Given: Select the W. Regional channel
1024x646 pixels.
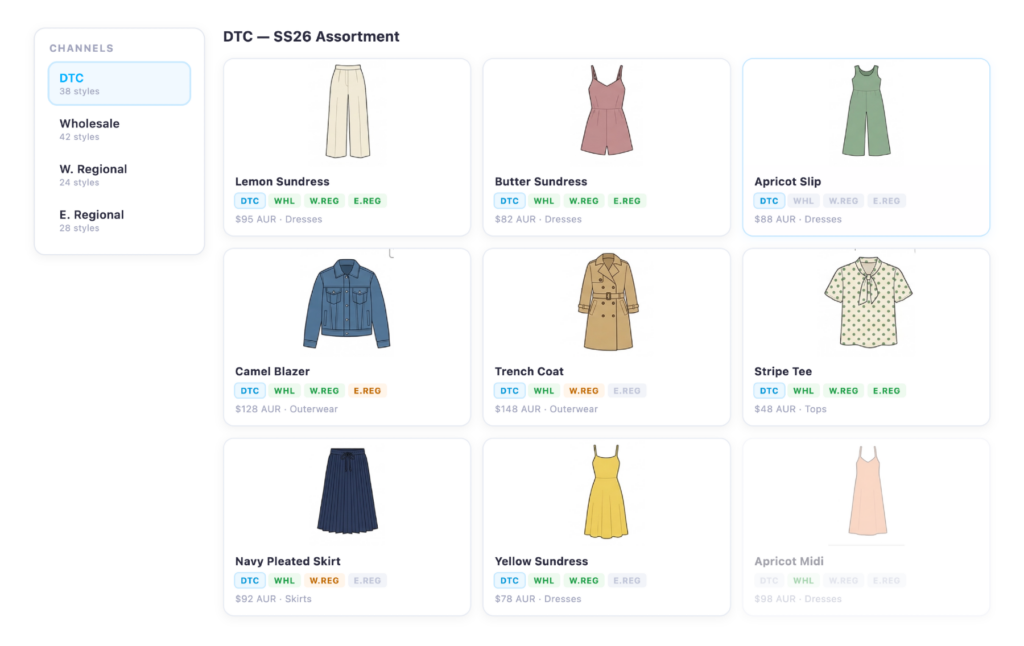Looking at the screenshot, I should (93, 175).
